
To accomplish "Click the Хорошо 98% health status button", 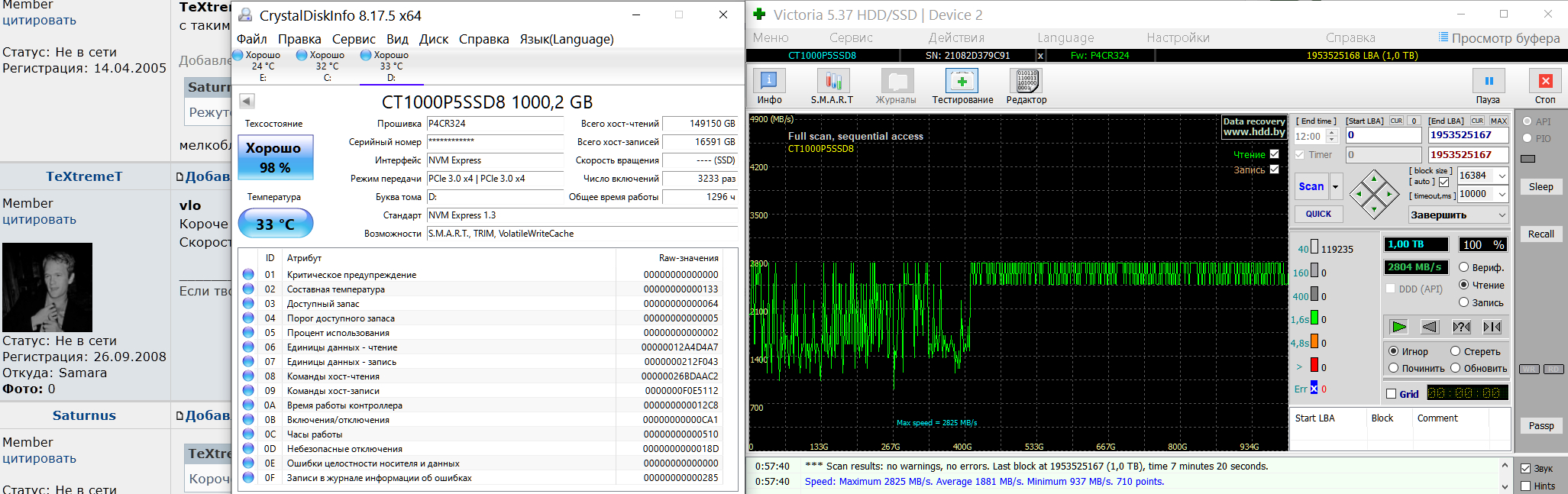I will [x=275, y=157].
